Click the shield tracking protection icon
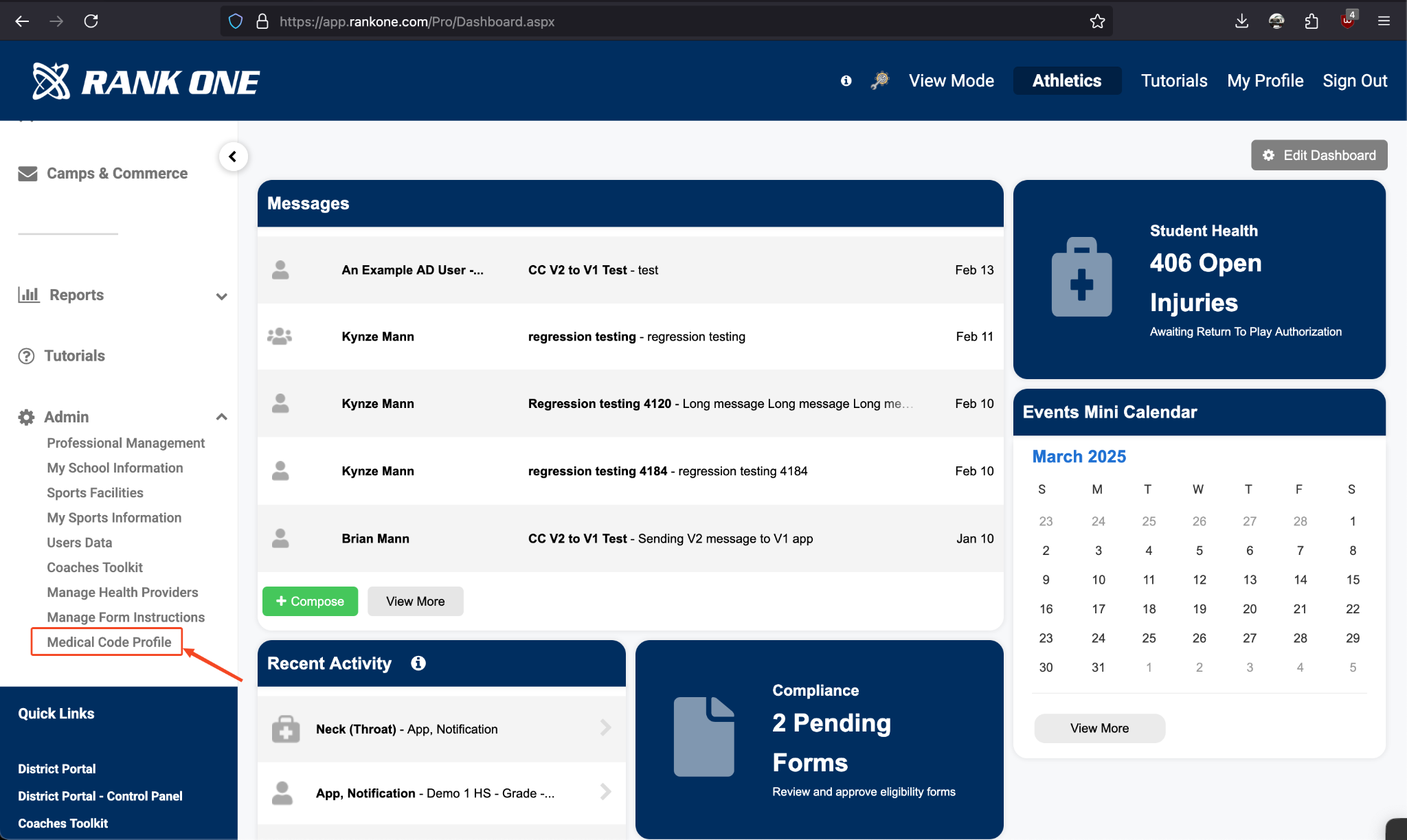 (x=236, y=21)
